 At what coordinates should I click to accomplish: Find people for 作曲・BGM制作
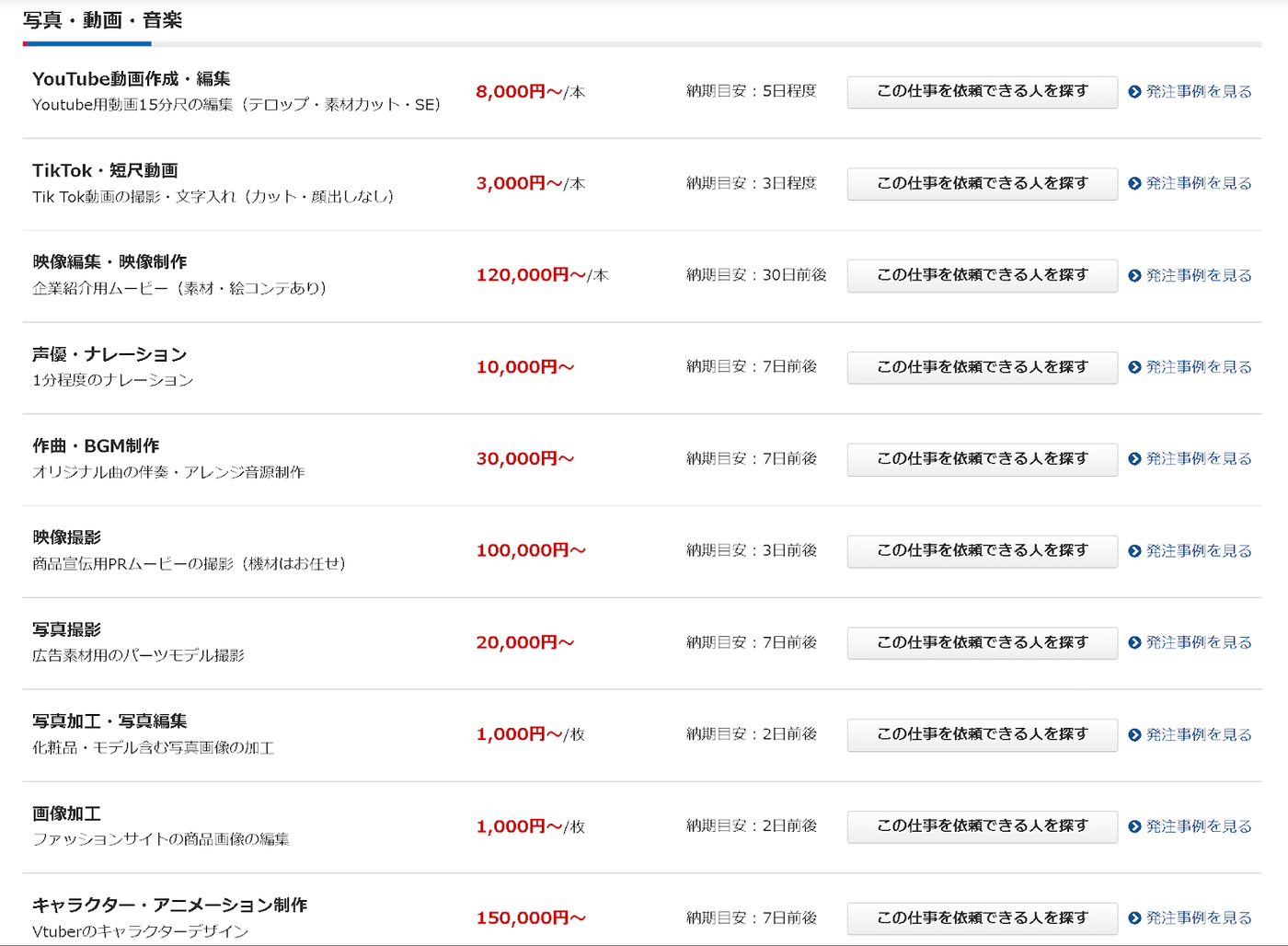tap(982, 458)
